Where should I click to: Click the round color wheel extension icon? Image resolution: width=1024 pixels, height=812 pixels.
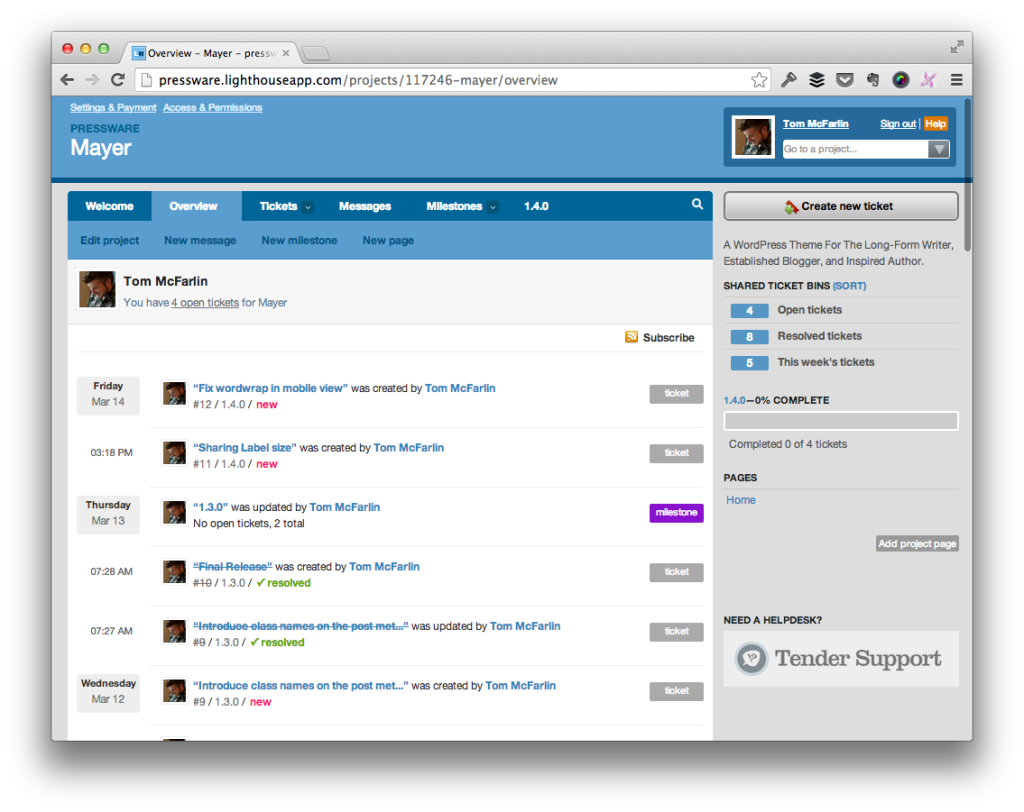tap(901, 80)
